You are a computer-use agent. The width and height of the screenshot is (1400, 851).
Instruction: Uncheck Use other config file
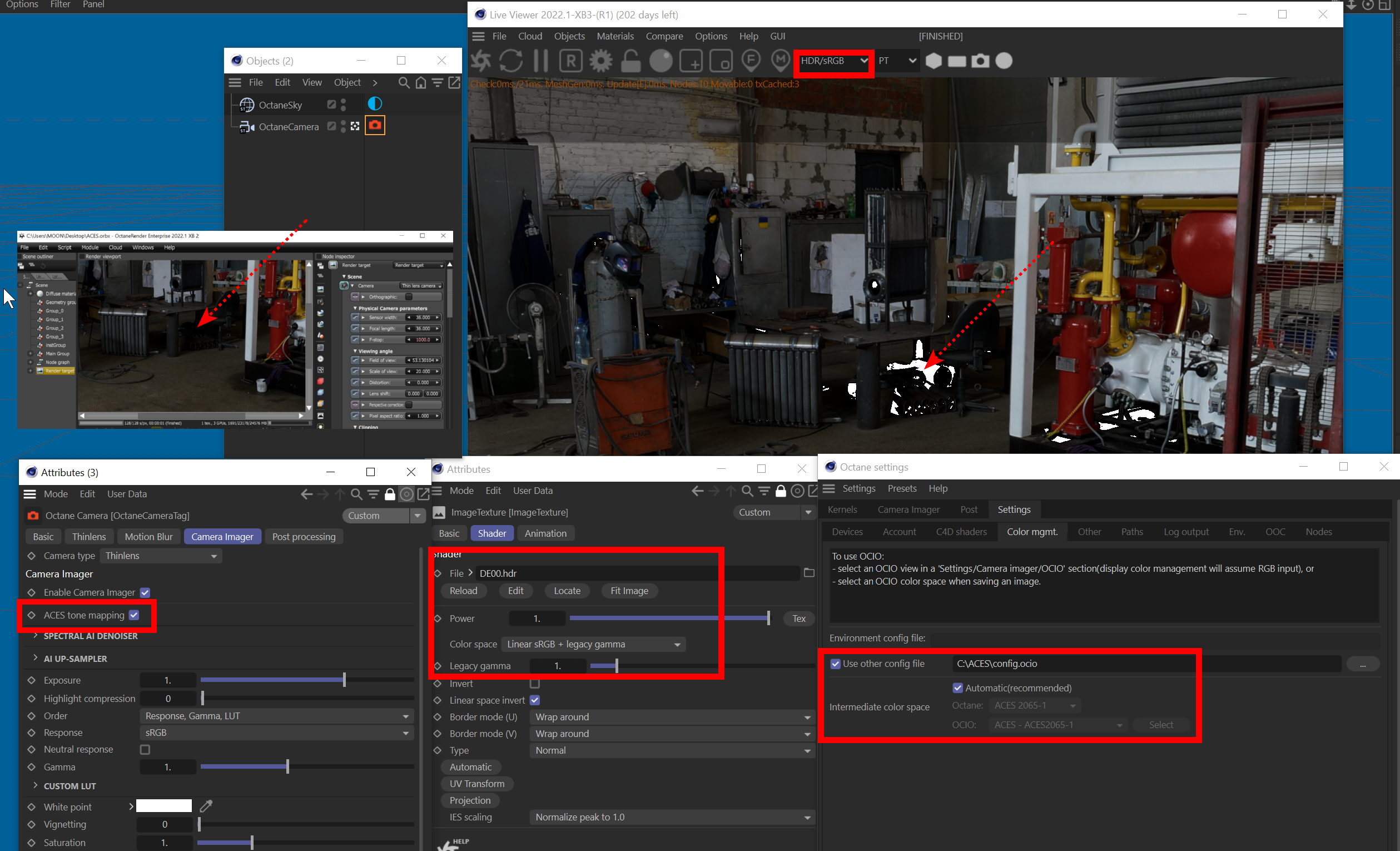pos(835,664)
